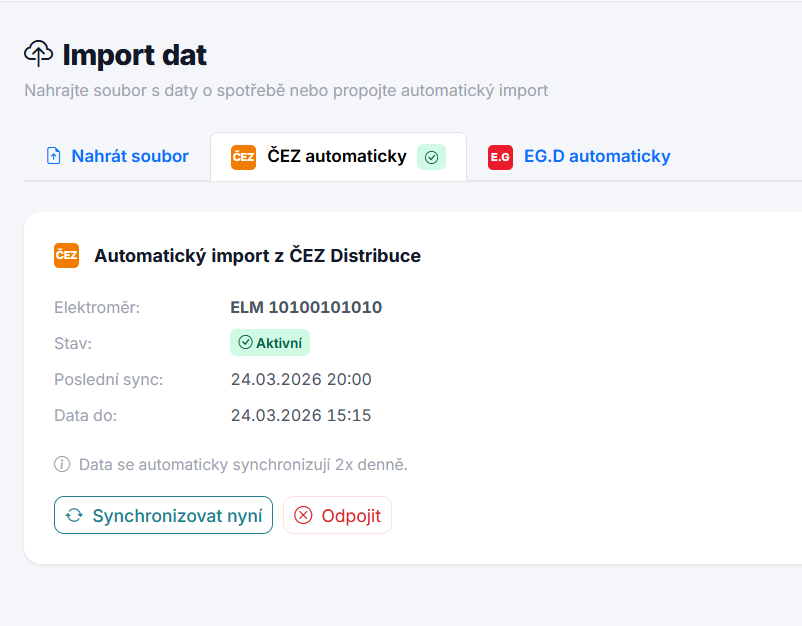Click the orange ČEZ logo in the tab
This screenshot has height=626, width=802.
pyautogui.click(x=243, y=157)
